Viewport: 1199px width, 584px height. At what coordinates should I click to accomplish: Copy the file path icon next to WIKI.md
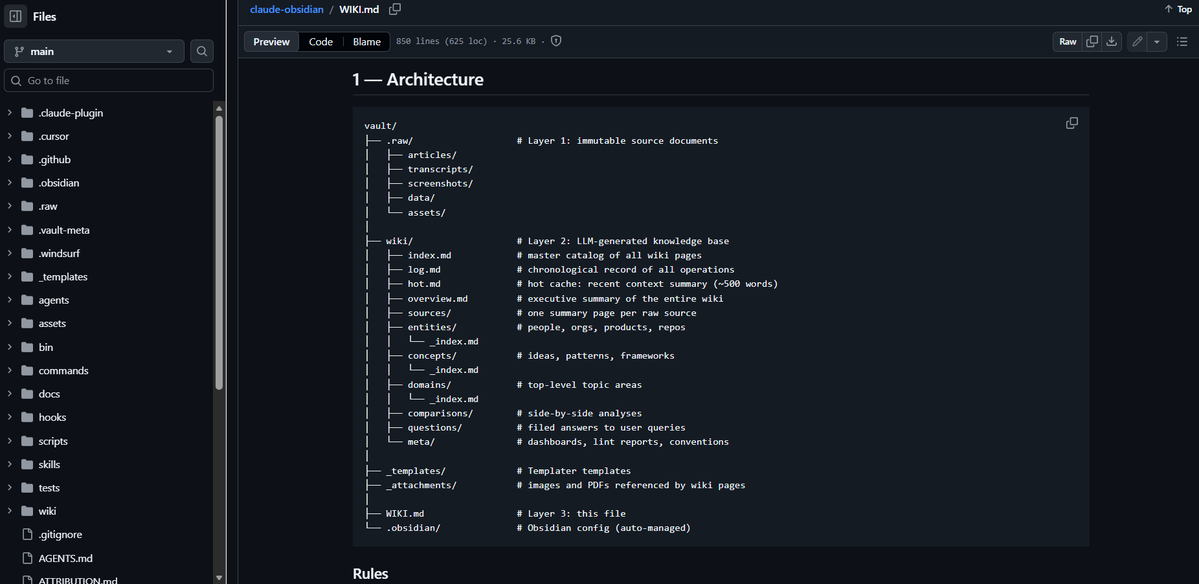click(x=395, y=9)
